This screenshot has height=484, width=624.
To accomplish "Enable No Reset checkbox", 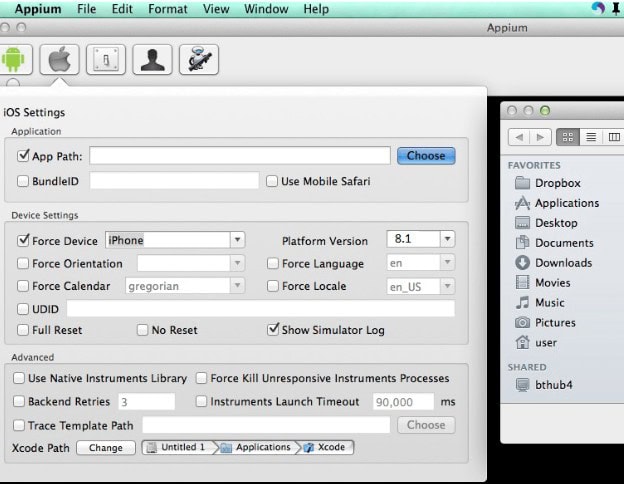I will pos(142,330).
